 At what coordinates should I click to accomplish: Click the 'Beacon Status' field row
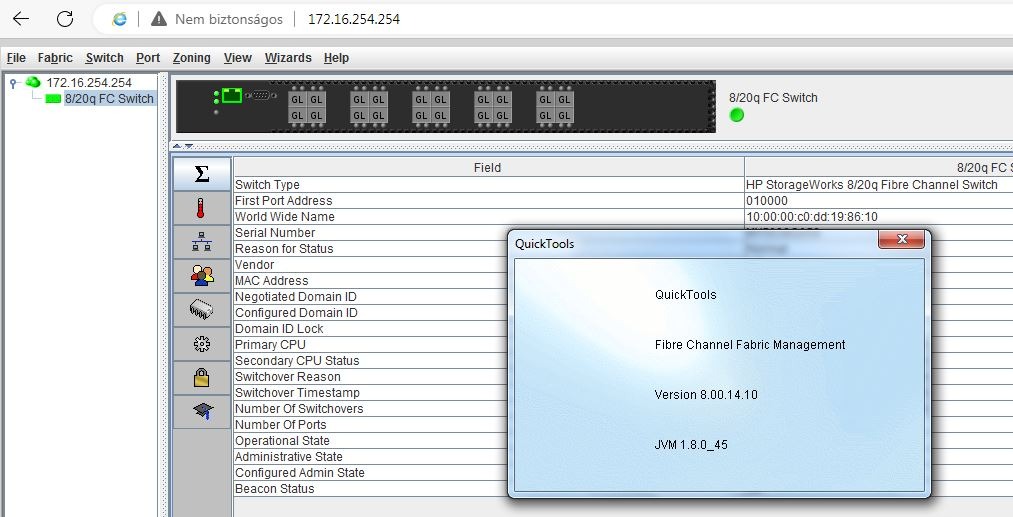(x=371, y=489)
